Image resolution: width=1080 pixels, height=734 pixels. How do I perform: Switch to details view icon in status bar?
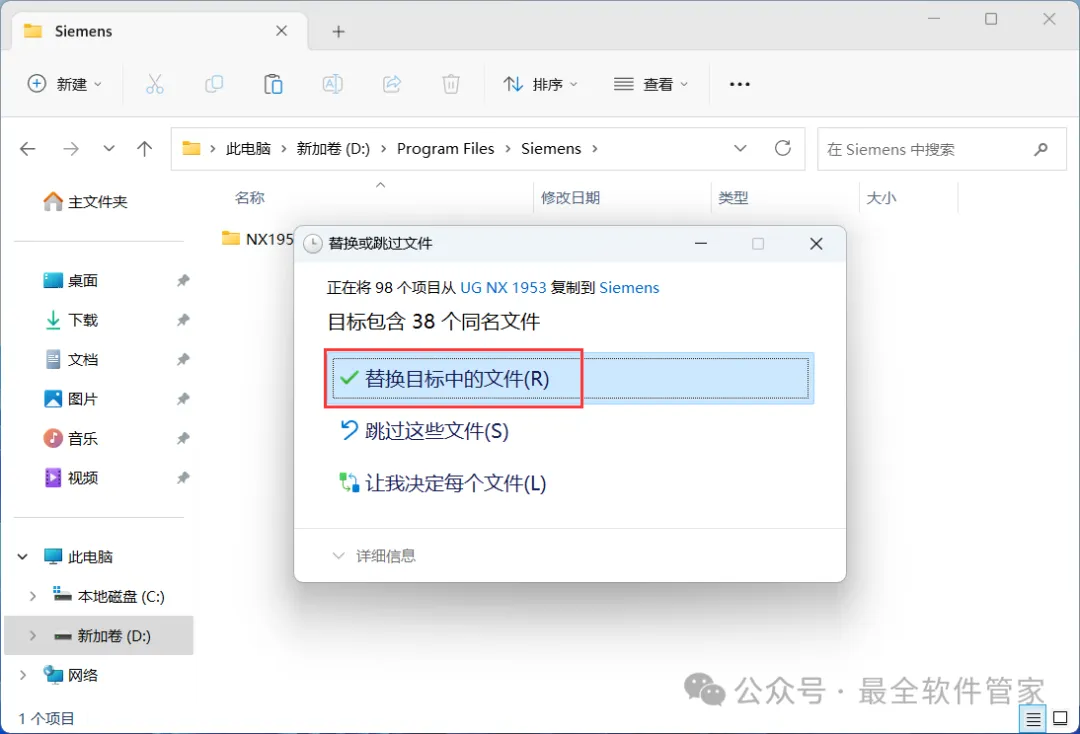coord(1032,720)
